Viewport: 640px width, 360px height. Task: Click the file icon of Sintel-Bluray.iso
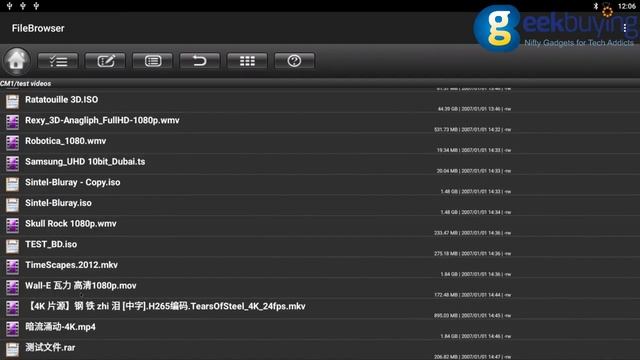(12, 205)
